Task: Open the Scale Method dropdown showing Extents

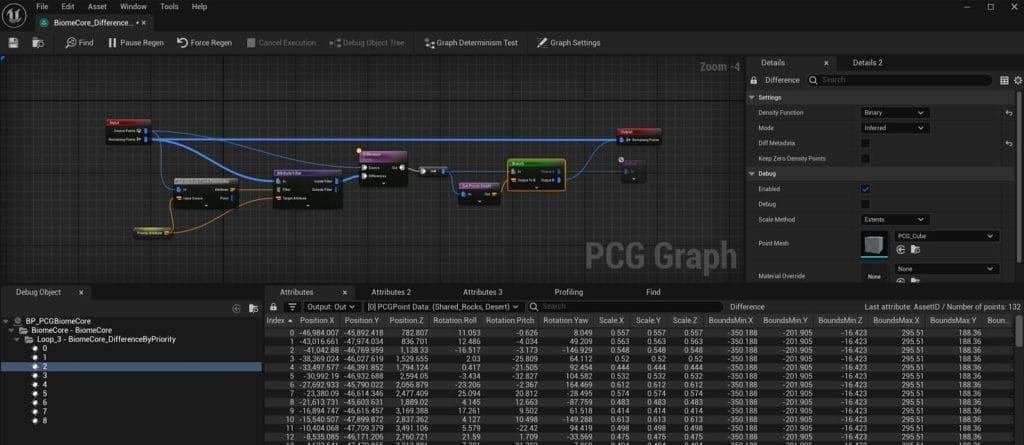Action: (894, 218)
